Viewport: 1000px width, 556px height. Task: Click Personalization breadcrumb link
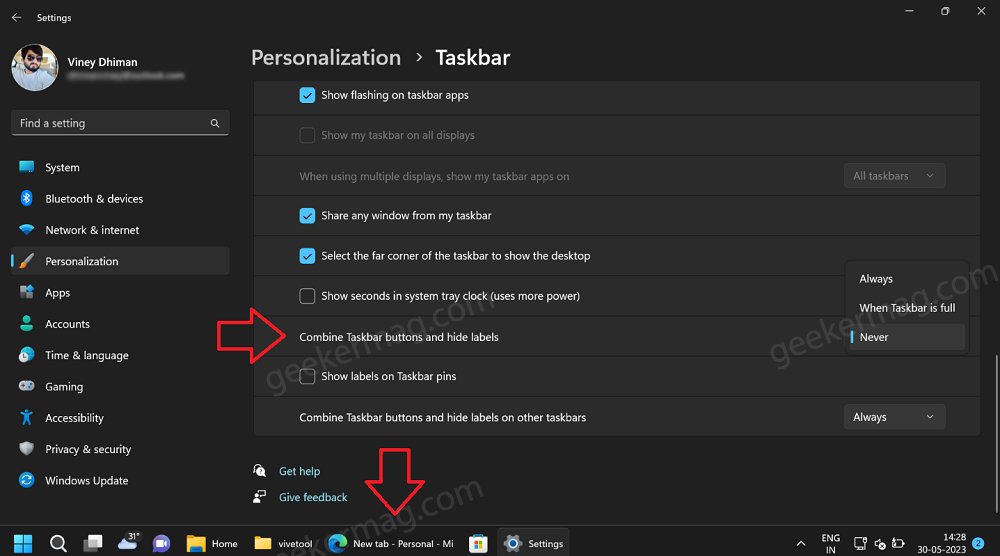click(326, 57)
